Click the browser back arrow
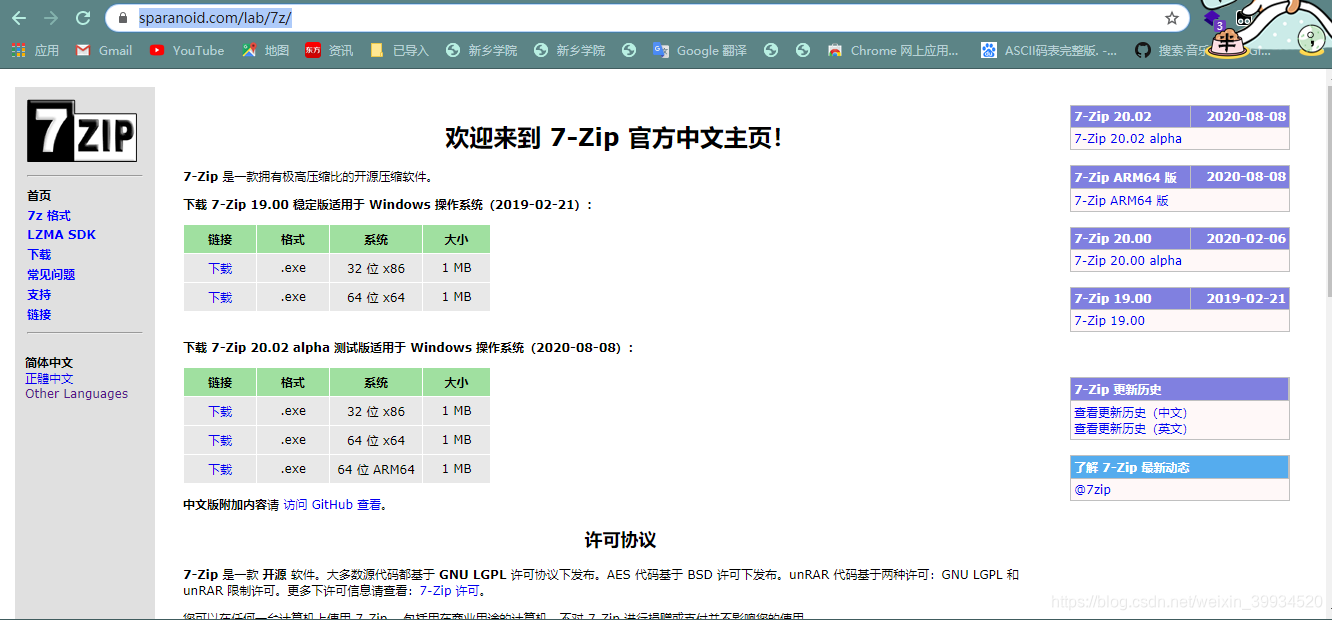1332x620 pixels. click(19, 18)
